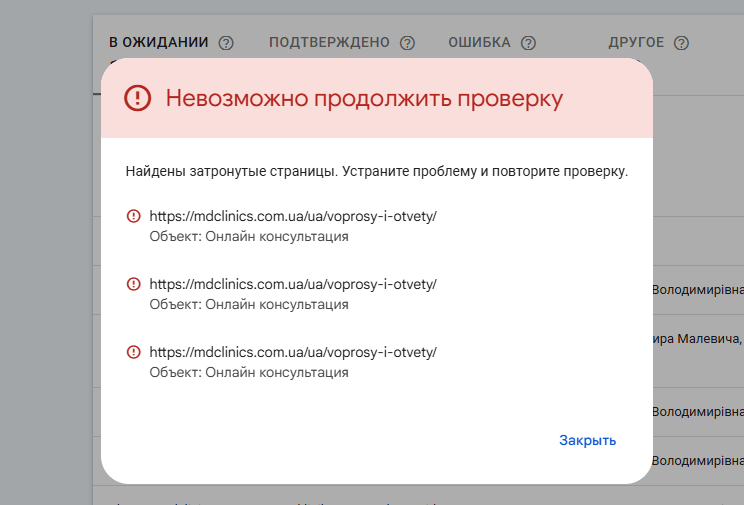The image size is (744, 505).
Task: Open help icon next to ОШИБКА
Action: click(528, 43)
